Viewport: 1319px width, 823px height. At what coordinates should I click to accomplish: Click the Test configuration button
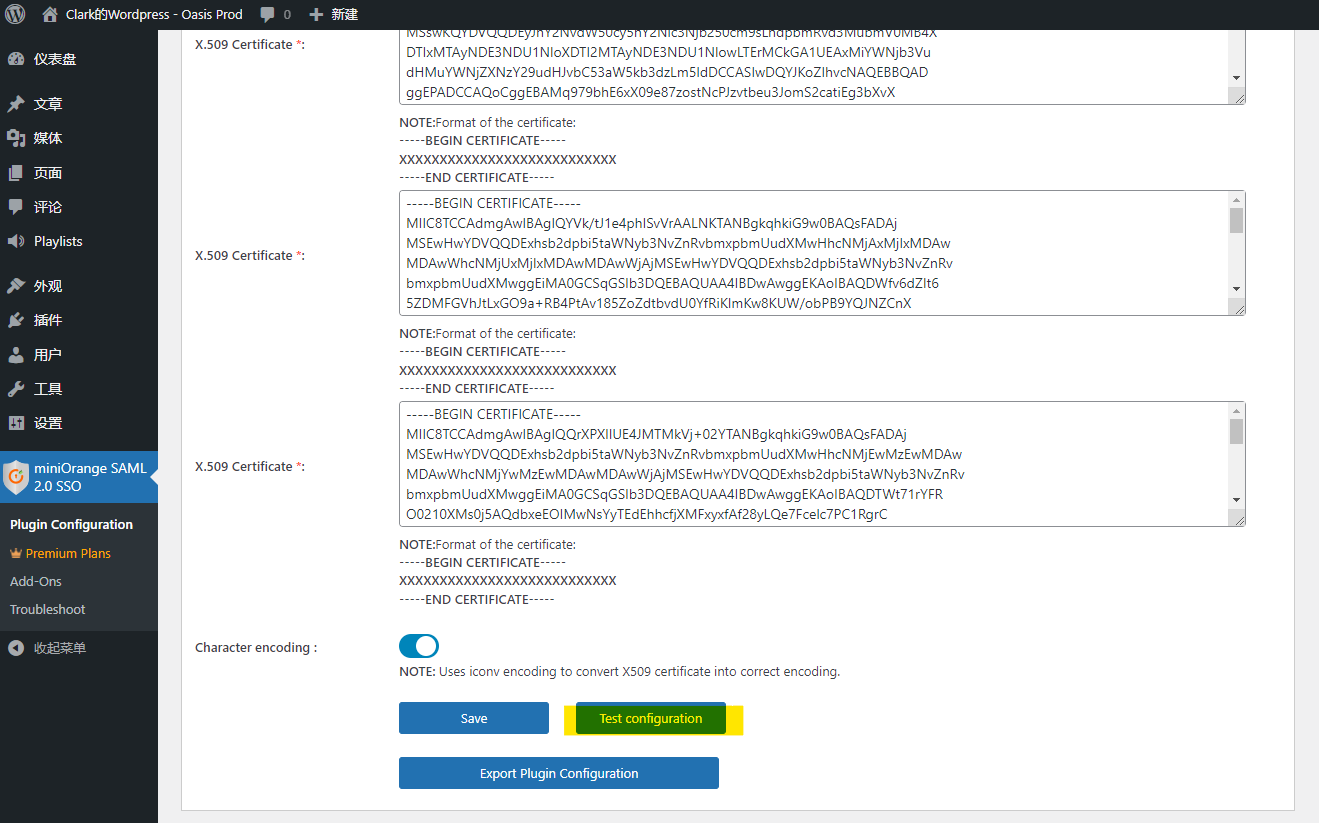[x=650, y=718]
